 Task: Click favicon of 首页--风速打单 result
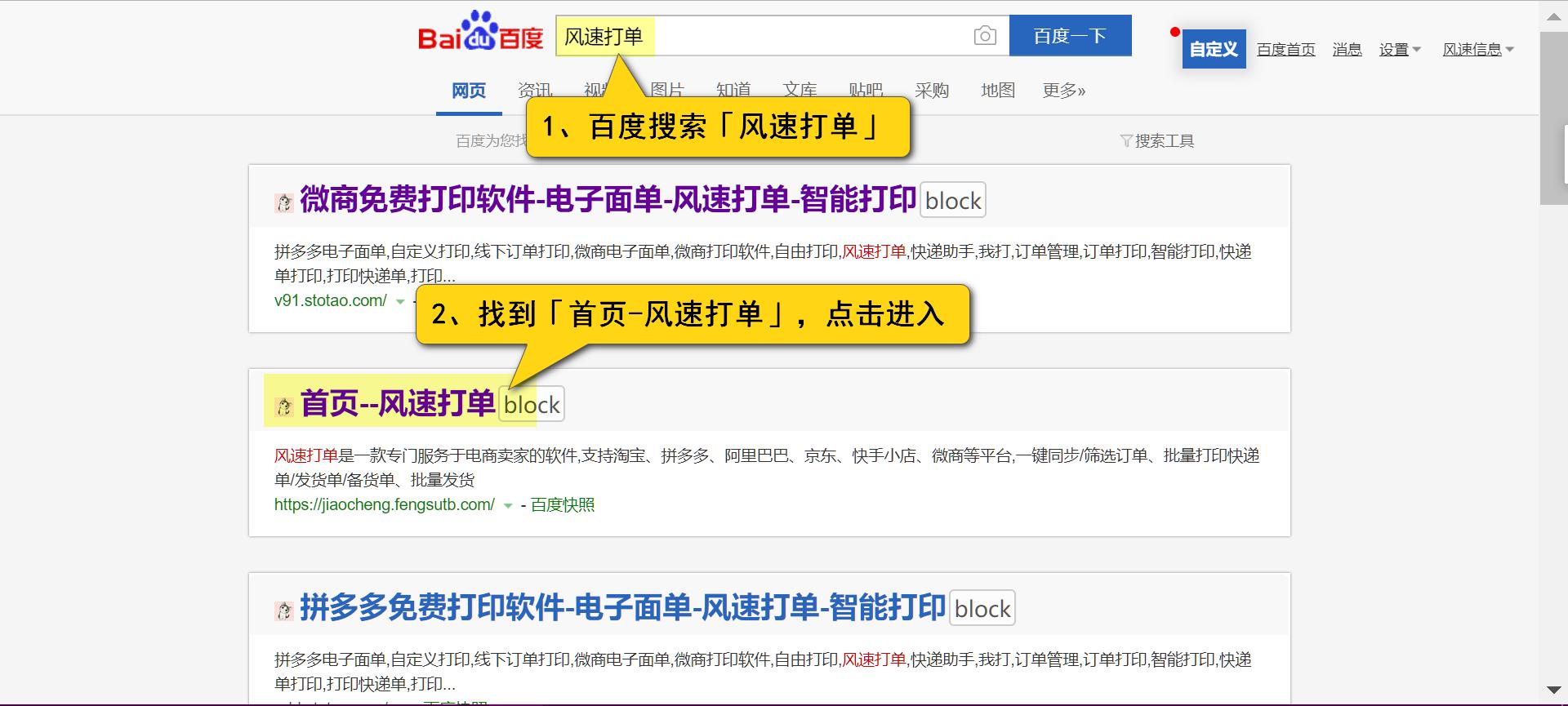click(284, 407)
